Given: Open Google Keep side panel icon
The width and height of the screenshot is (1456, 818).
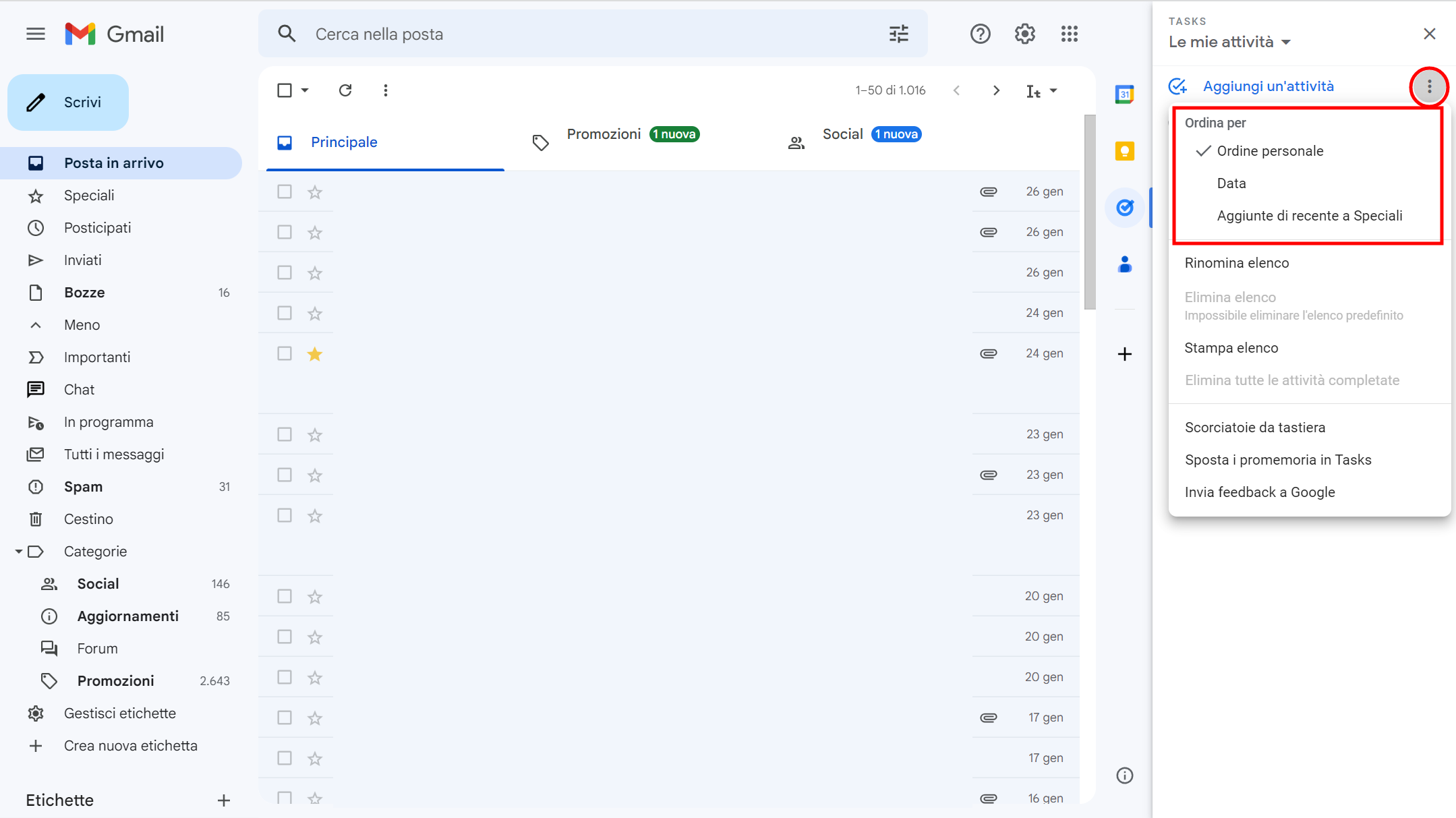Looking at the screenshot, I should pyautogui.click(x=1124, y=151).
